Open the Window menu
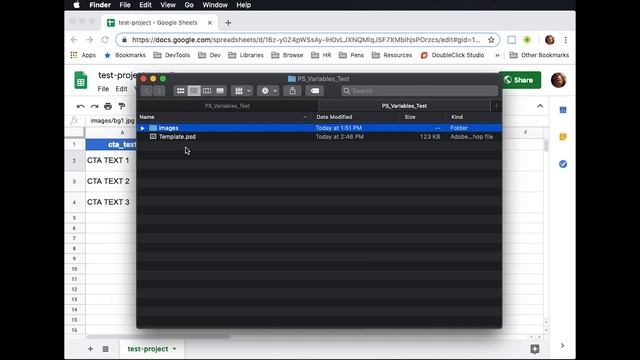 tap(215, 5)
